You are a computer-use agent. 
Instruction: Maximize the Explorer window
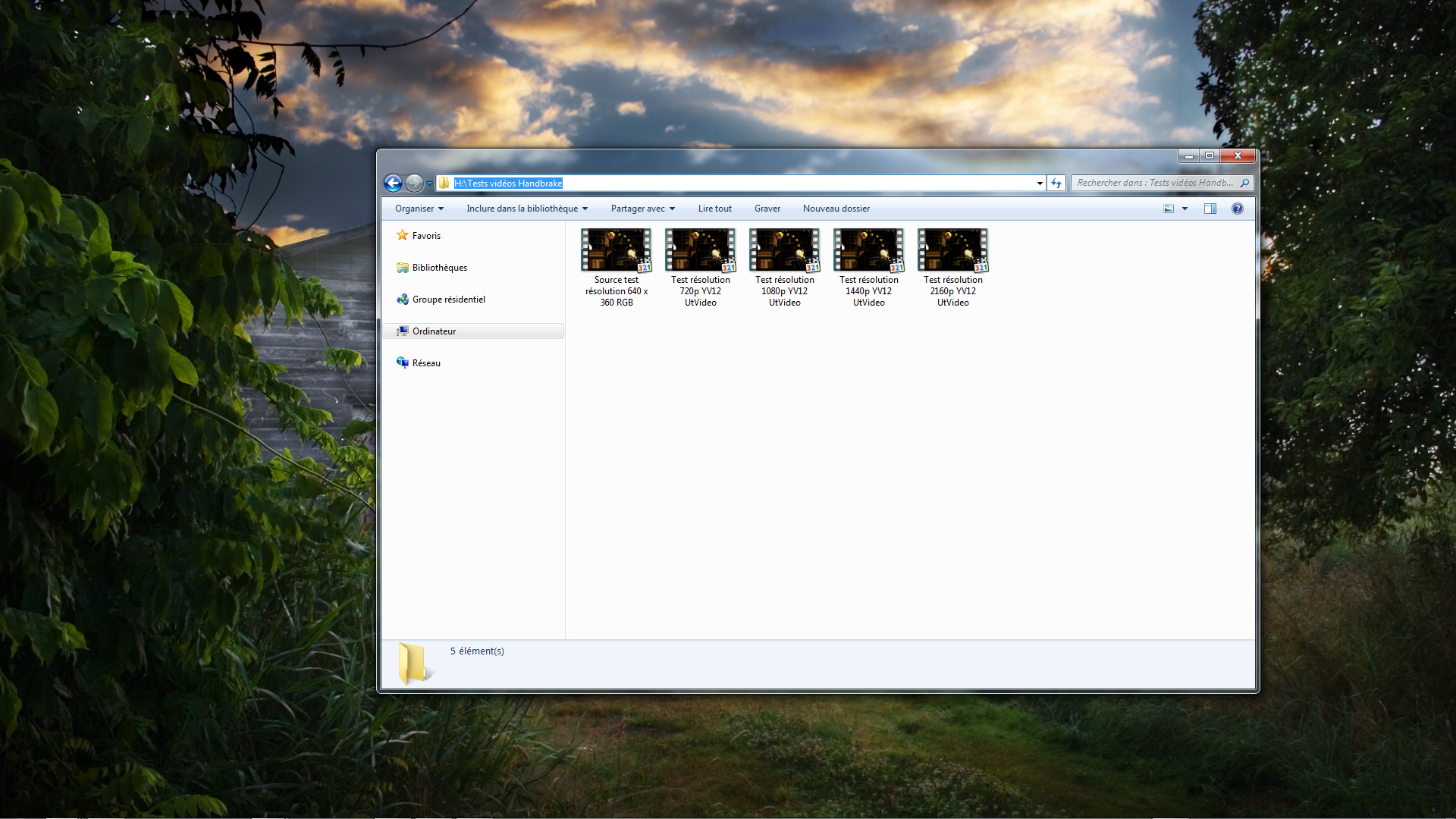(x=1210, y=156)
